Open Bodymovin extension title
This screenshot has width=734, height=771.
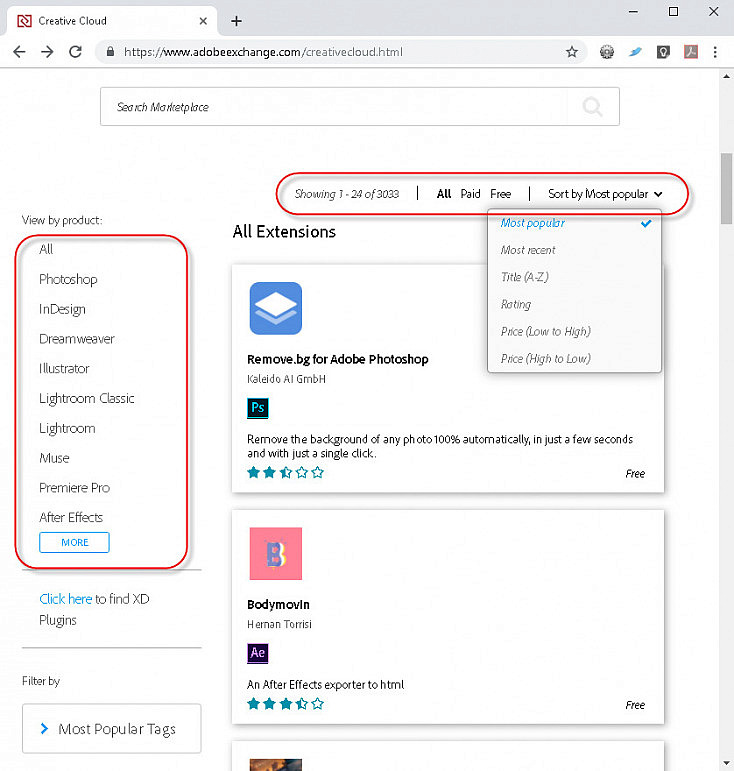click(x=278, y=605)
